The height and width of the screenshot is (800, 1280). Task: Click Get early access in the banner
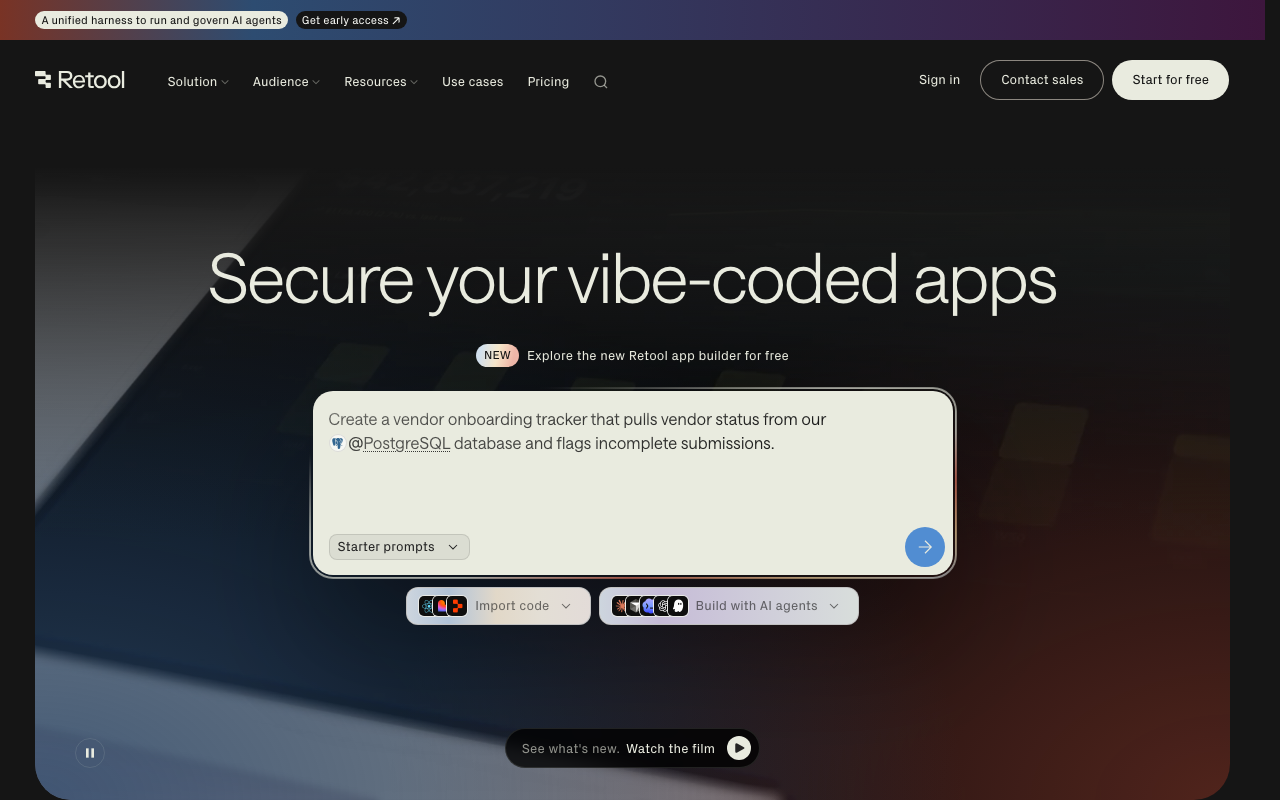pos(351,20)
